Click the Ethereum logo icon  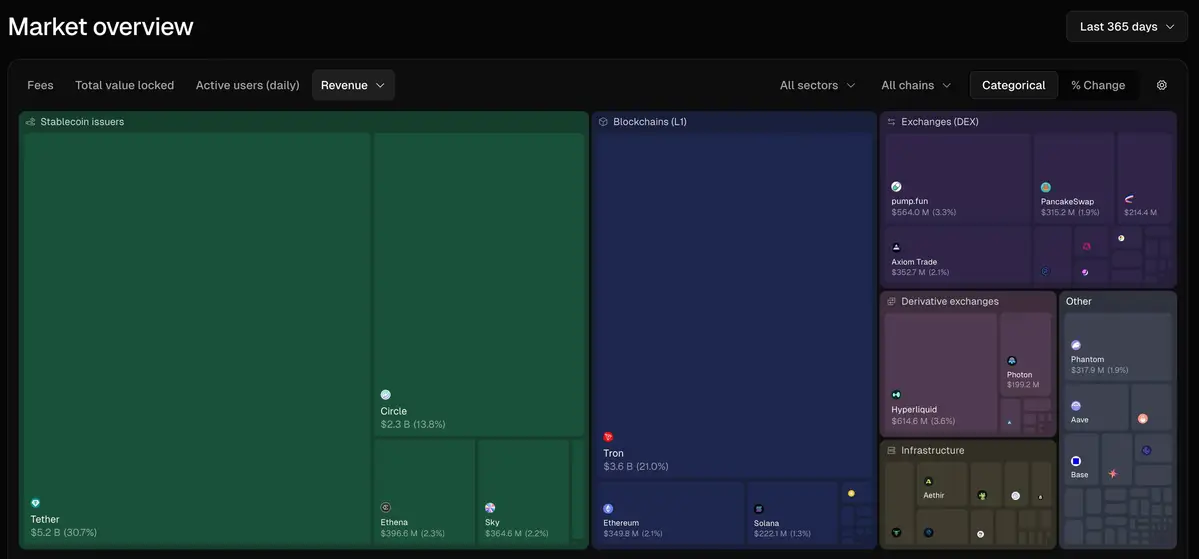pos(608,509)
